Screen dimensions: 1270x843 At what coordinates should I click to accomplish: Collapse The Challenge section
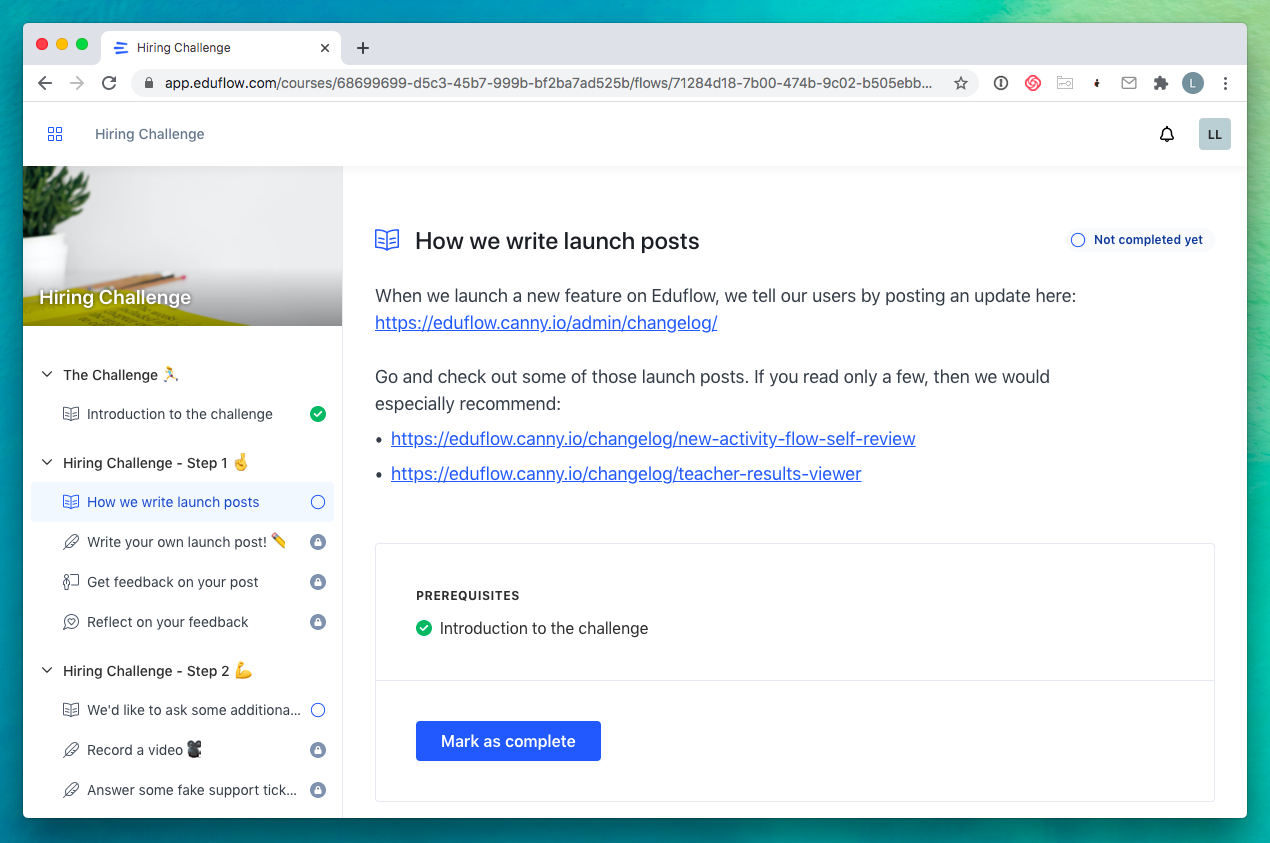pos(47,374)
